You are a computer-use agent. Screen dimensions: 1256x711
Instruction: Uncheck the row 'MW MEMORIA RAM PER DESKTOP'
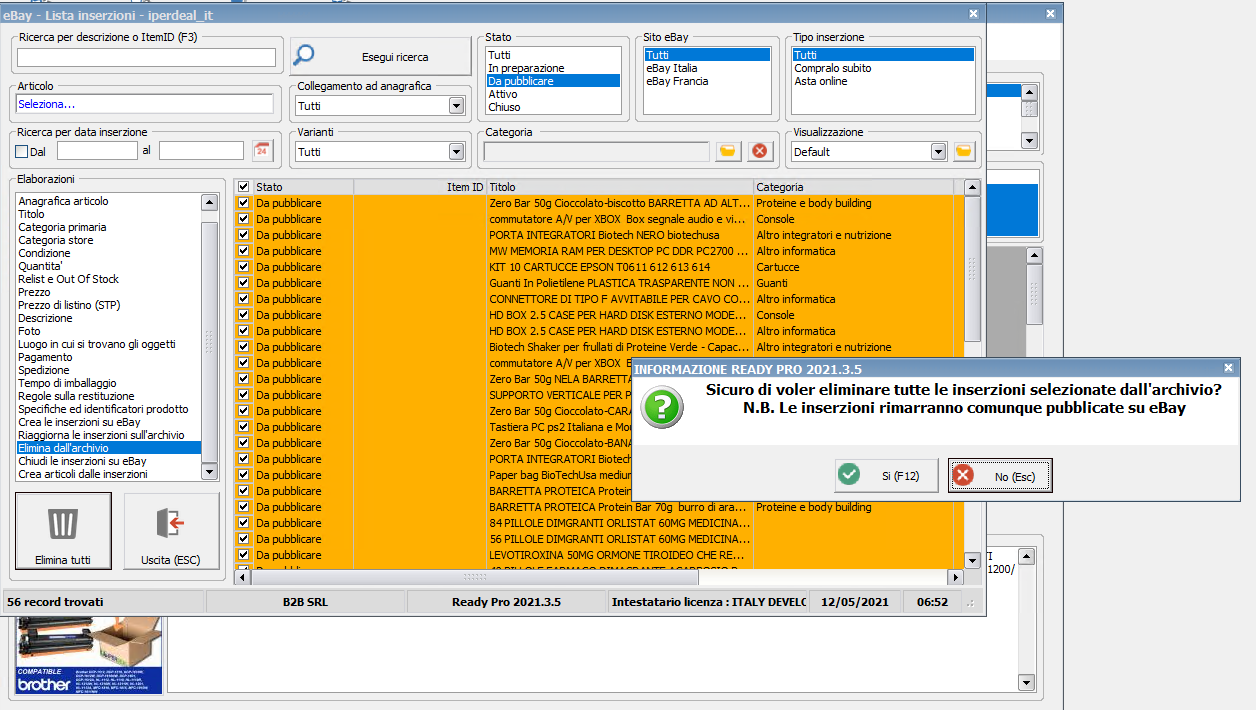(x=243, y=251)
